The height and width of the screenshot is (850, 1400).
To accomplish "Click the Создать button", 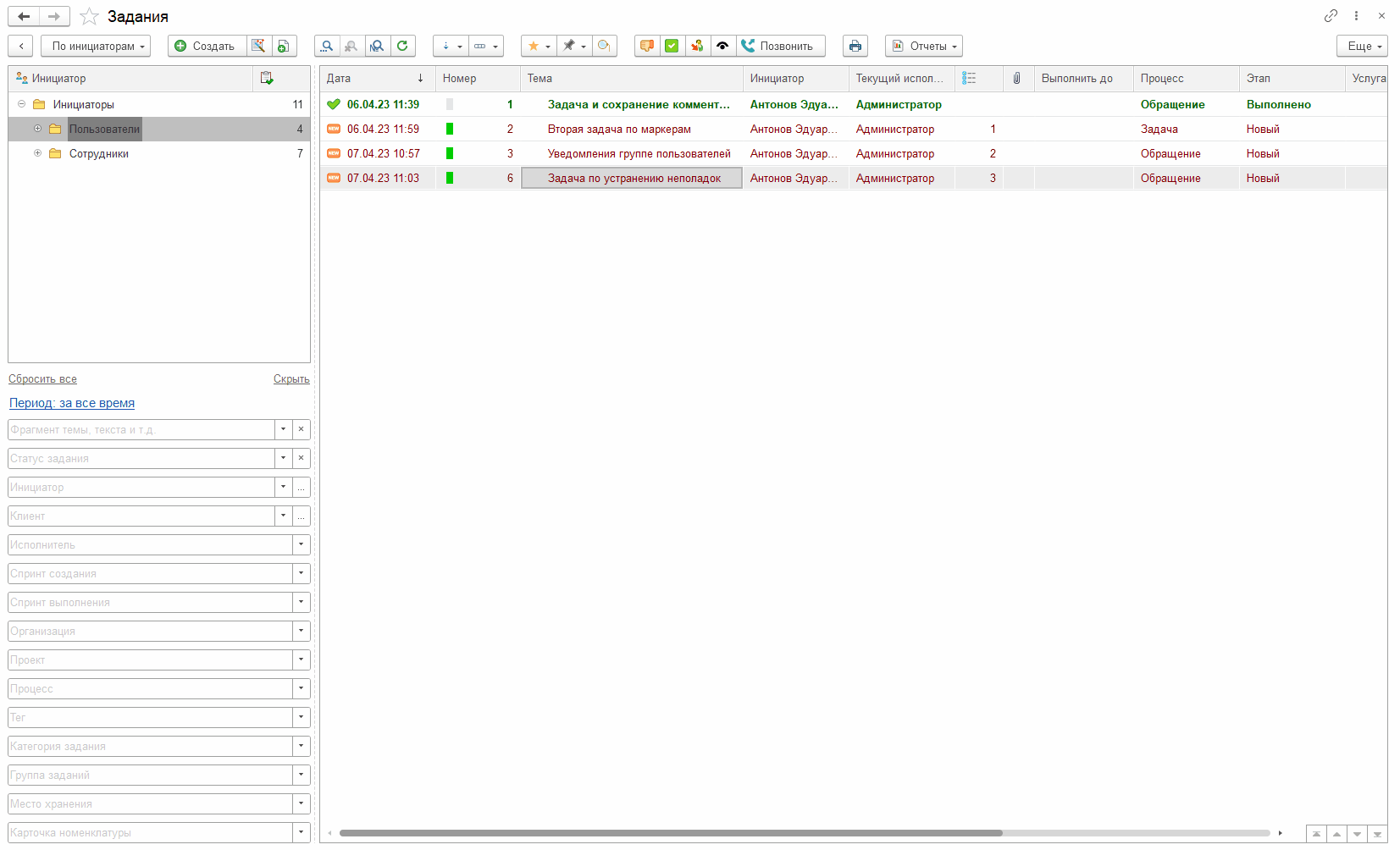I will pyautogui.click(x=207, y=46).
